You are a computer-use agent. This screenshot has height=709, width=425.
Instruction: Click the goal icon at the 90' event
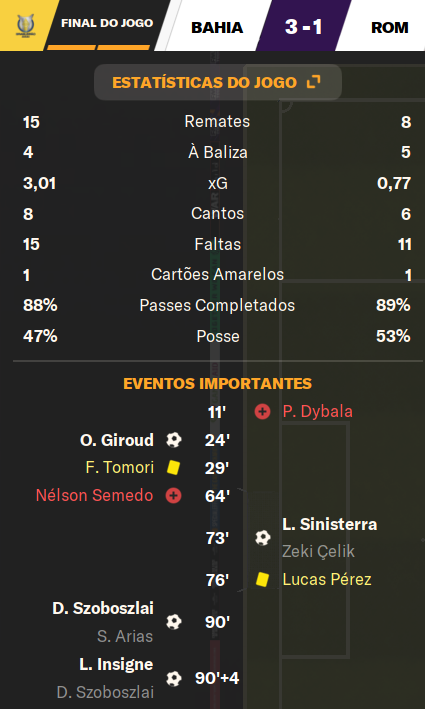[174, 622]
